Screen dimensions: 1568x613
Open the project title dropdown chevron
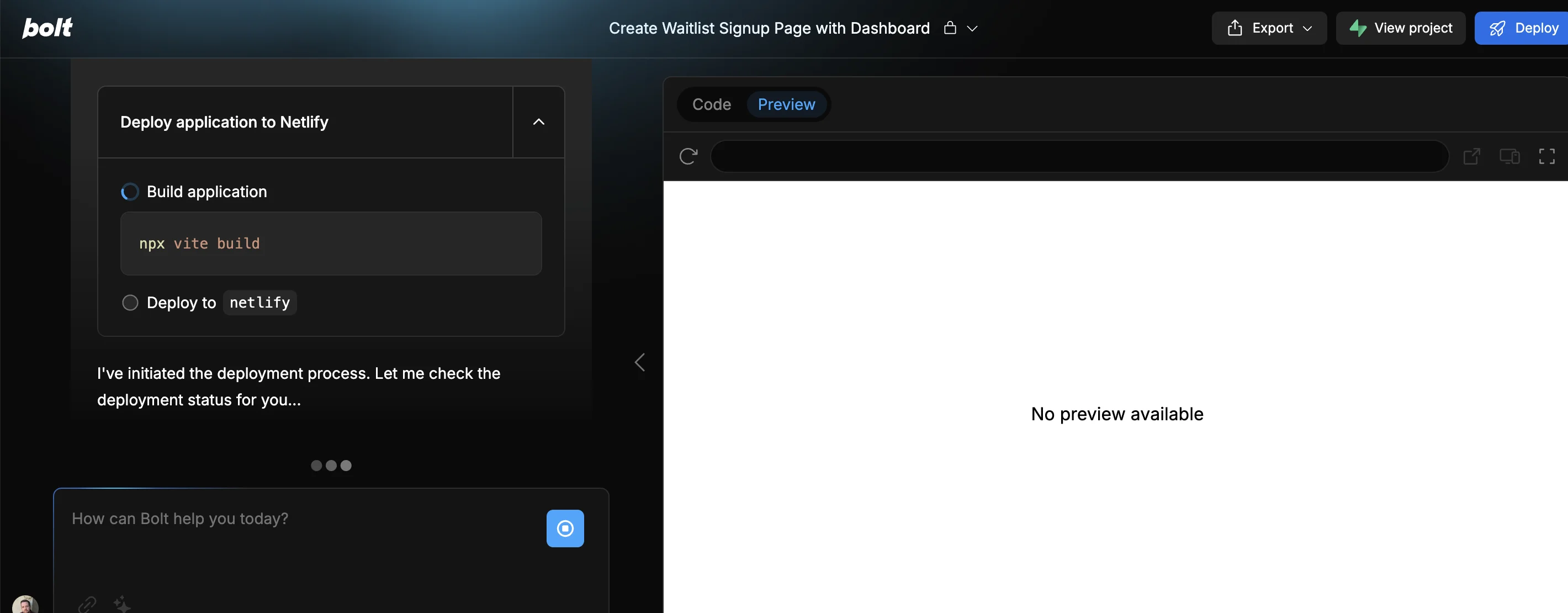tap(972, 29)
